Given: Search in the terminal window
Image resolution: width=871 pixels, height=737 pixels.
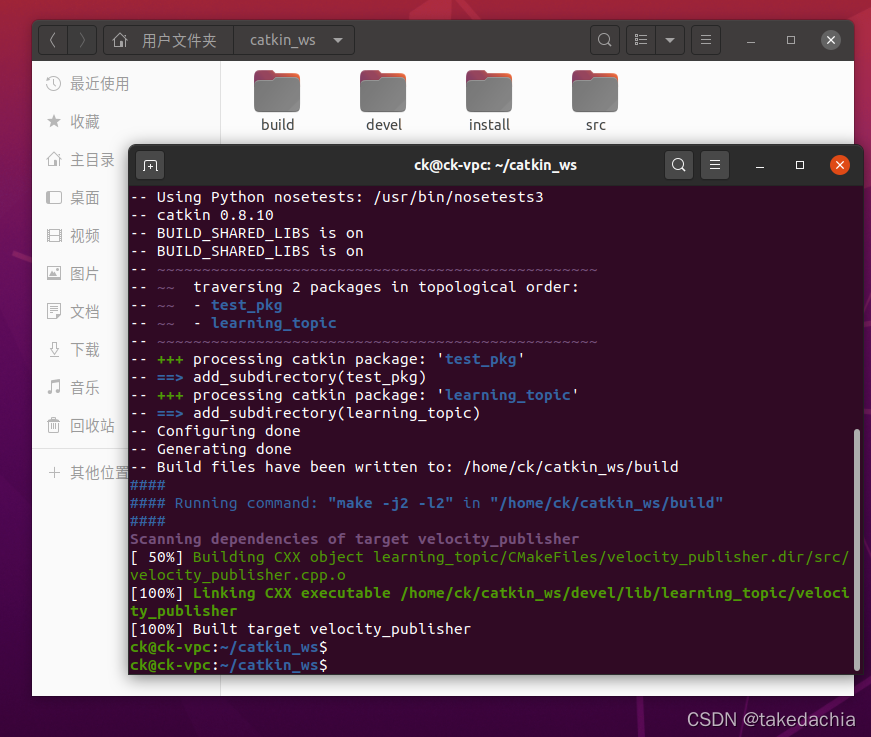Looking at the screenshot, I should [x=678, y=165].
